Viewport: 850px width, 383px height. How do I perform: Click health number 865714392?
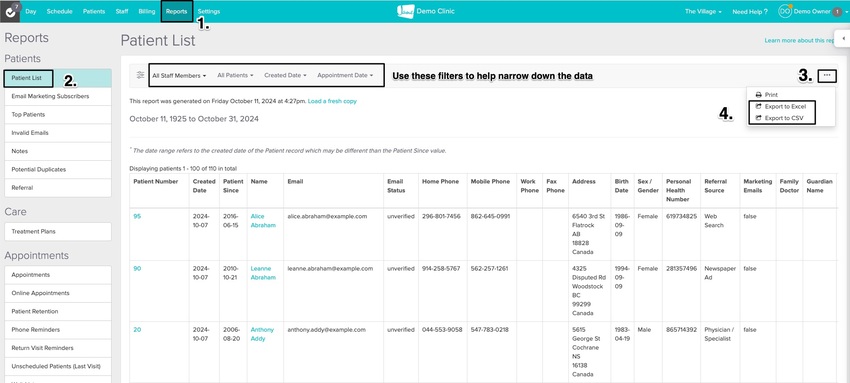[x=682, y=329]
